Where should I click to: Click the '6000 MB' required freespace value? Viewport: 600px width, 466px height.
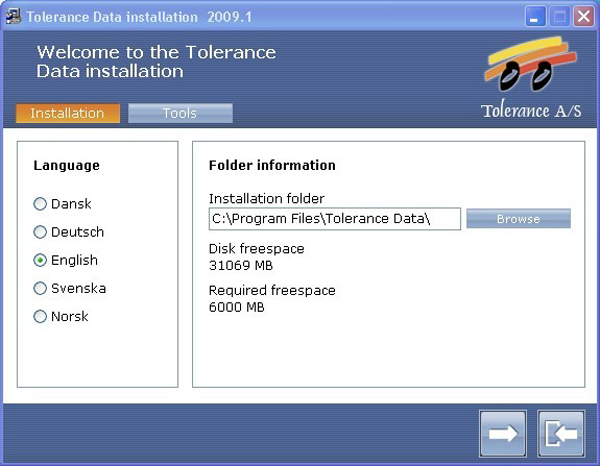click(x=236, y=307)
